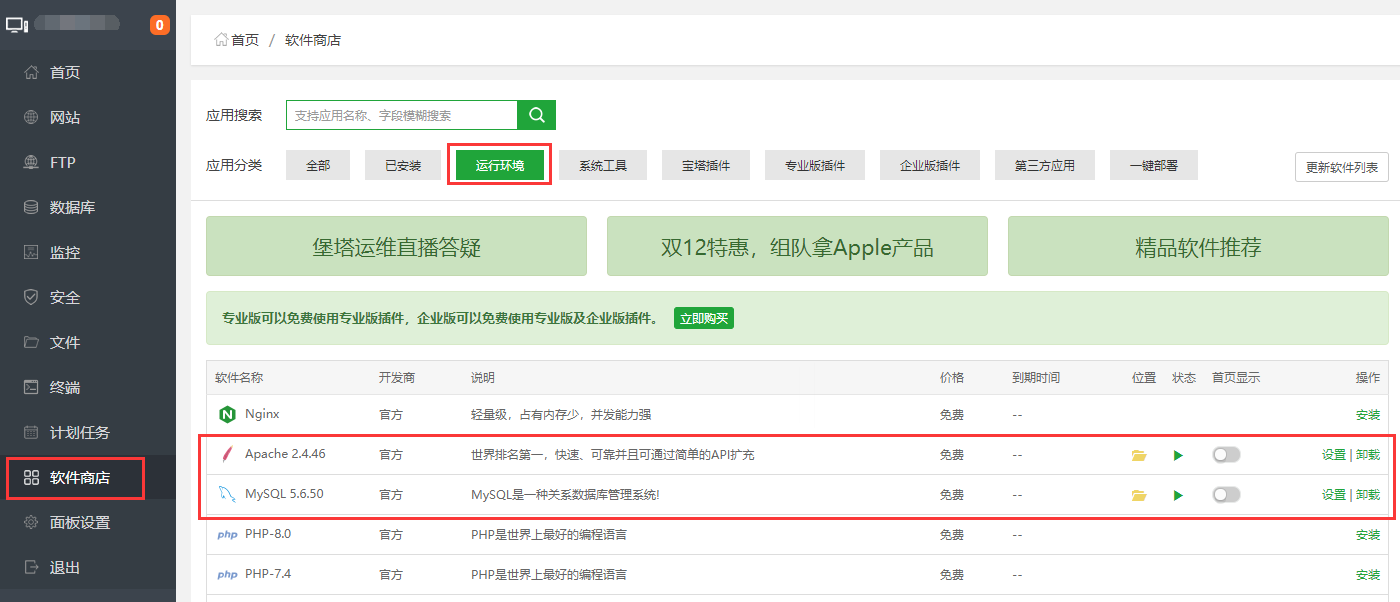Image resolution: width=1400 pixels, height=602 pixels.
Task: Click 安装 link for PHP-8.0
Action: (1368, 535)
